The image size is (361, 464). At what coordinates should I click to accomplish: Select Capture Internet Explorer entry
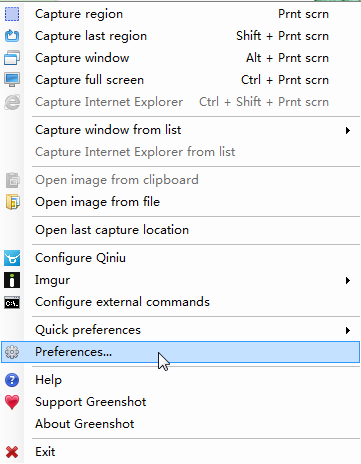tap(180, 102)
